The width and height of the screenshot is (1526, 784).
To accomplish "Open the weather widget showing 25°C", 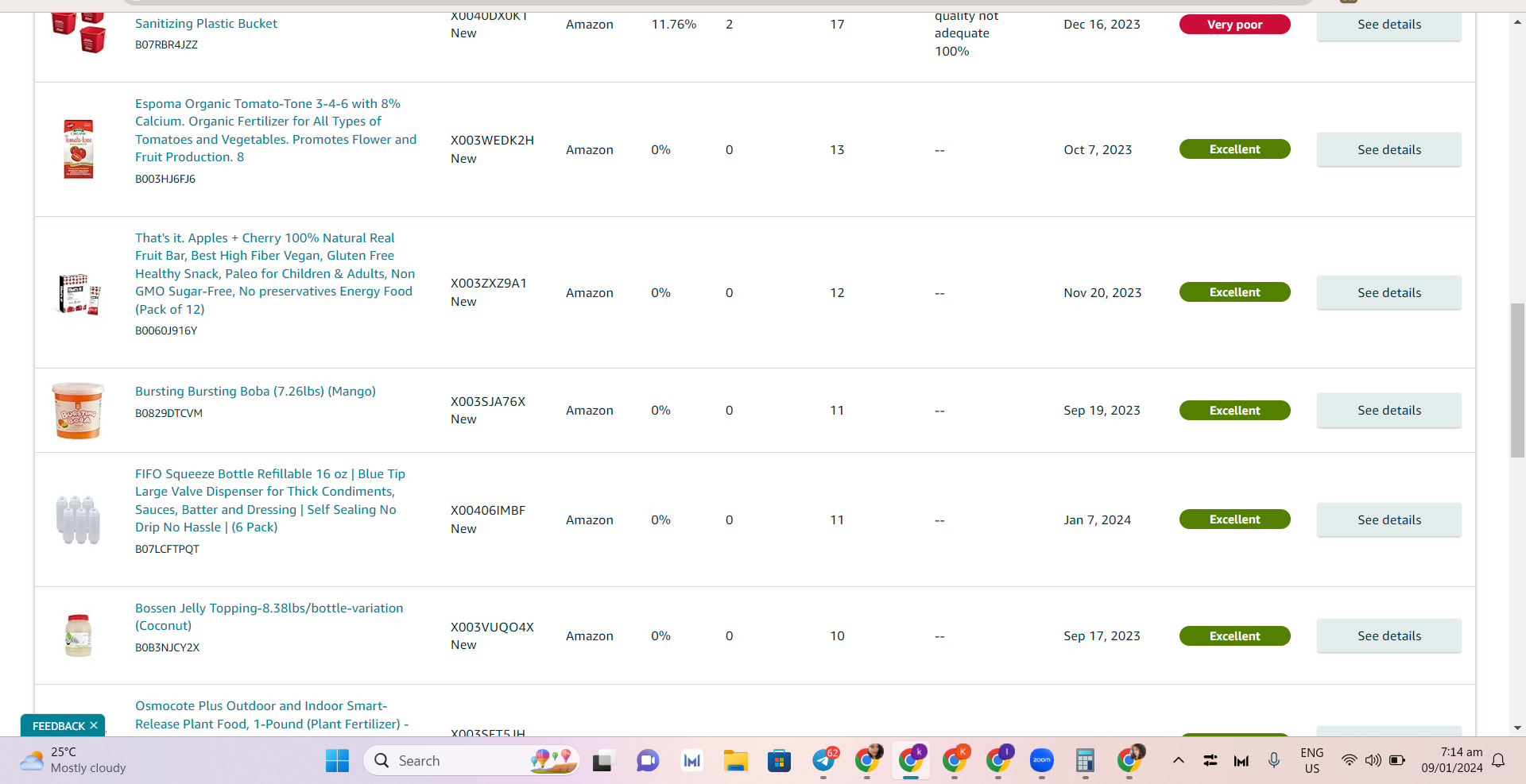I will pyautogui.click(x=73, y=760).
